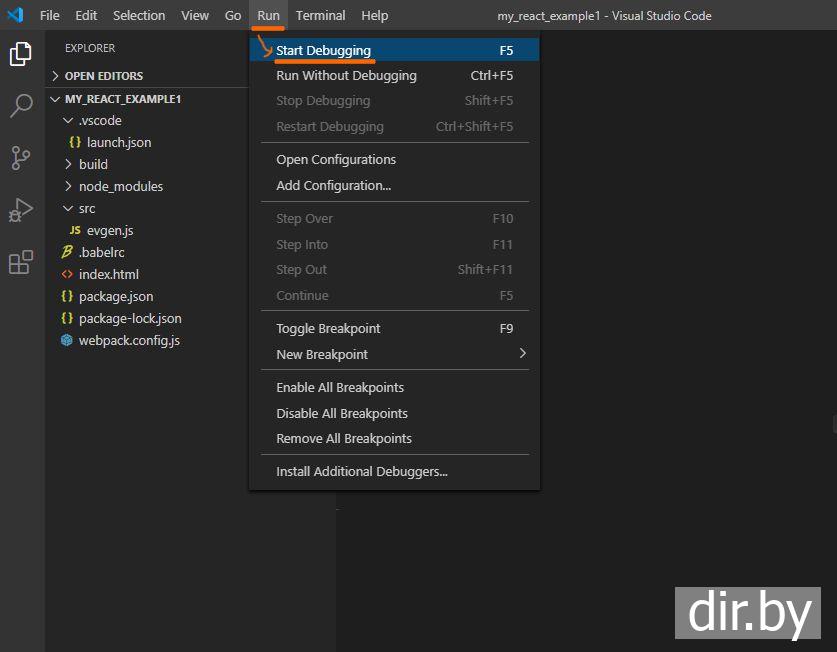Expand the node_modules folder
Screen dimensions: 837x652
click(120, 186)
